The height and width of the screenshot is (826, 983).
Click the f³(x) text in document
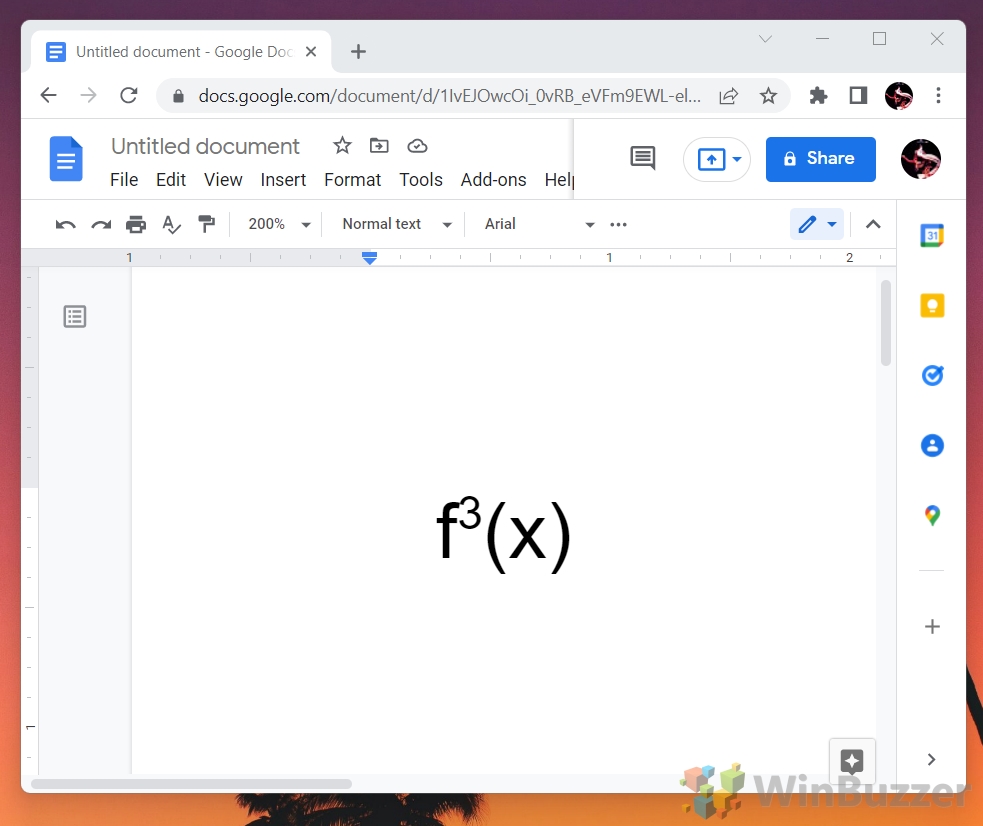coord(503,534)
